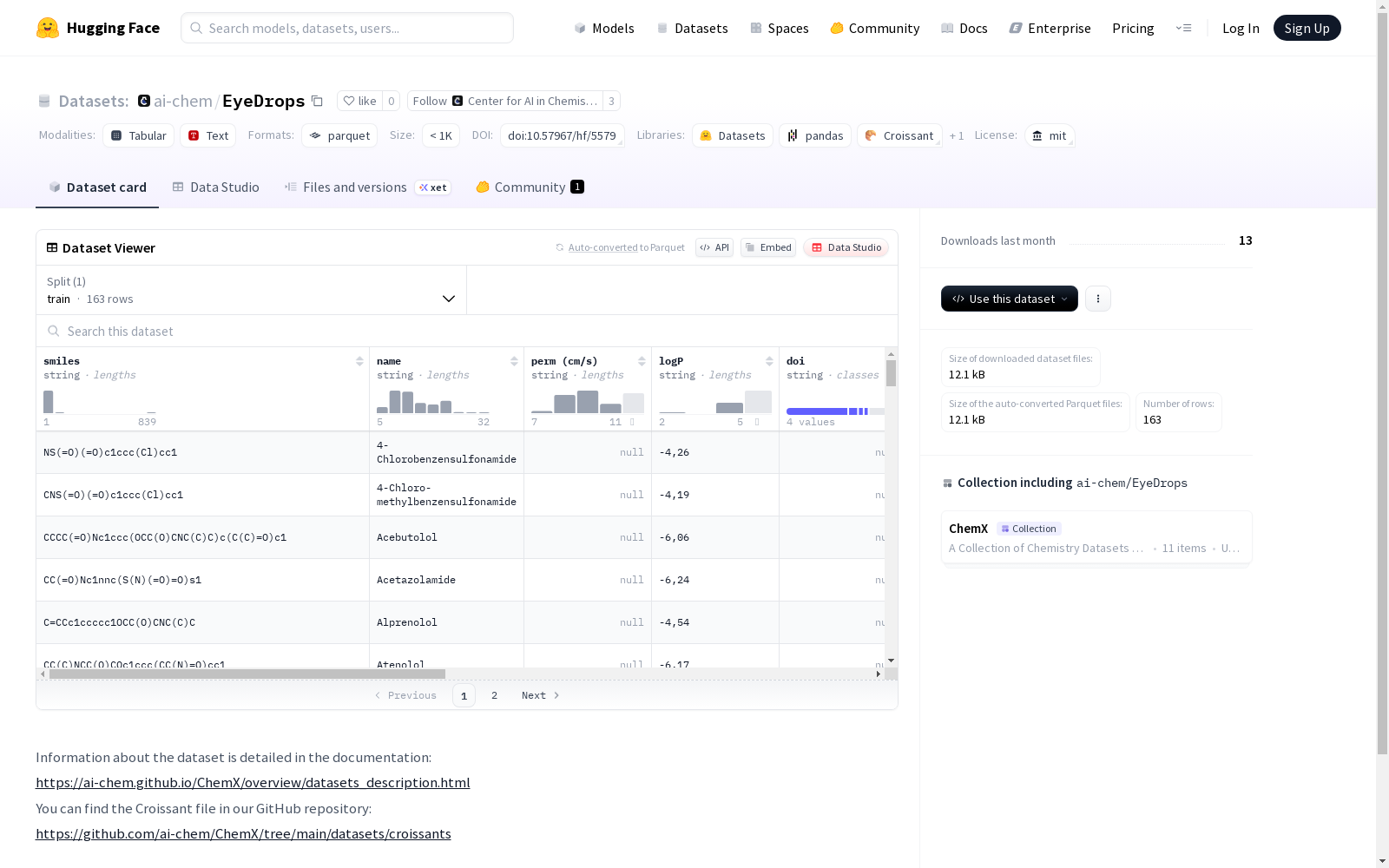Click the doi classes distribution bar

click(835, 411)
